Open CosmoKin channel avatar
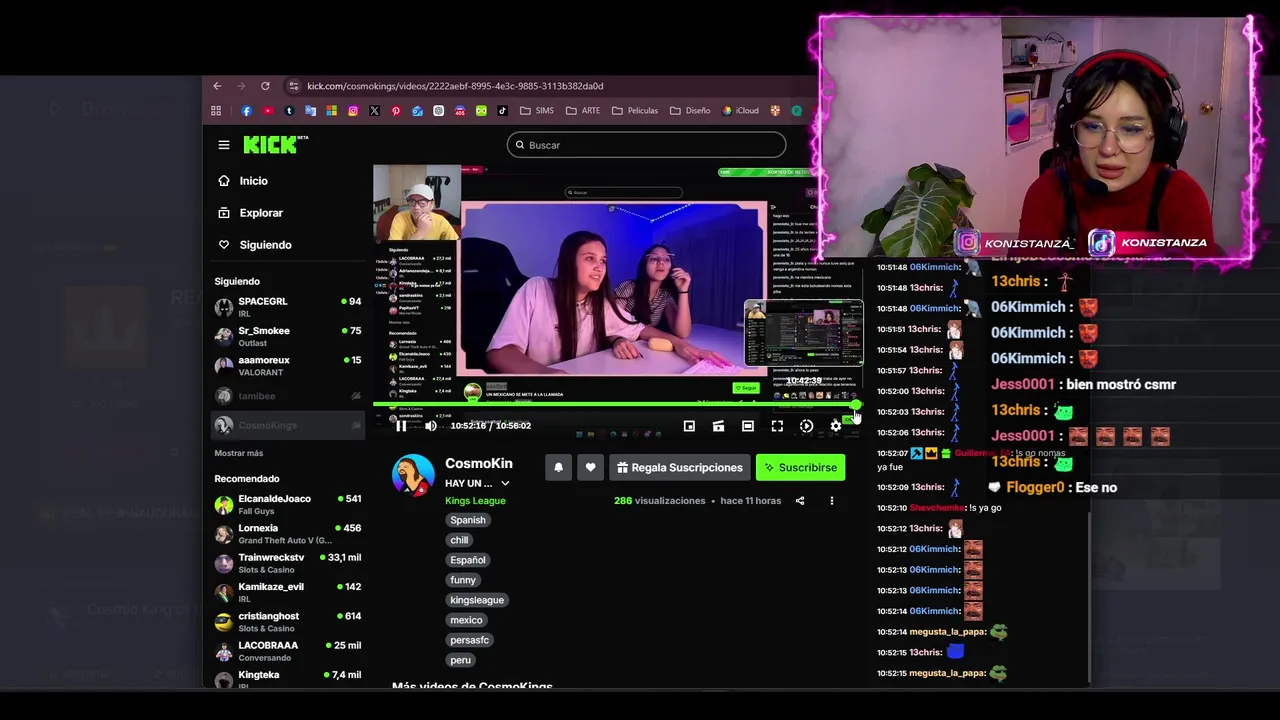This screenshot has height=720, width=1280. point(413,475)
